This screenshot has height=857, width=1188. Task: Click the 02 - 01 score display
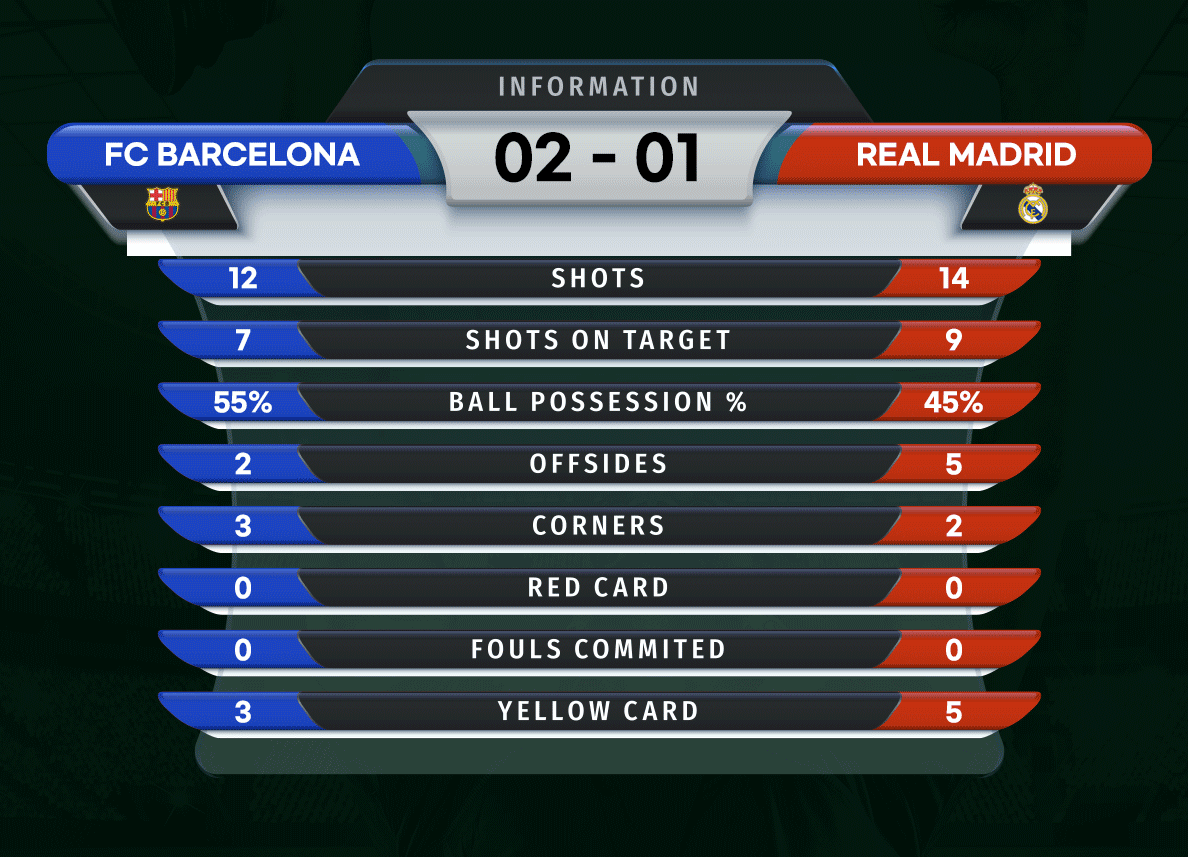tap(598, 158)
